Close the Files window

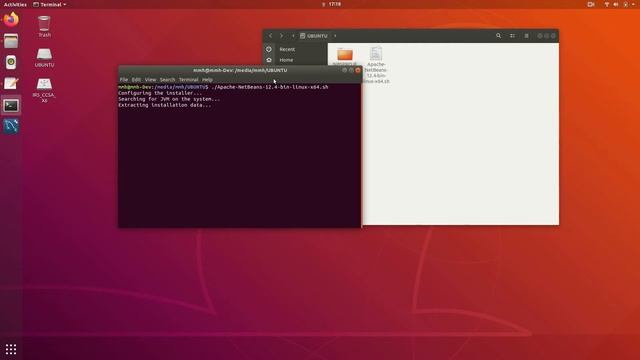[x=553, y=36]
